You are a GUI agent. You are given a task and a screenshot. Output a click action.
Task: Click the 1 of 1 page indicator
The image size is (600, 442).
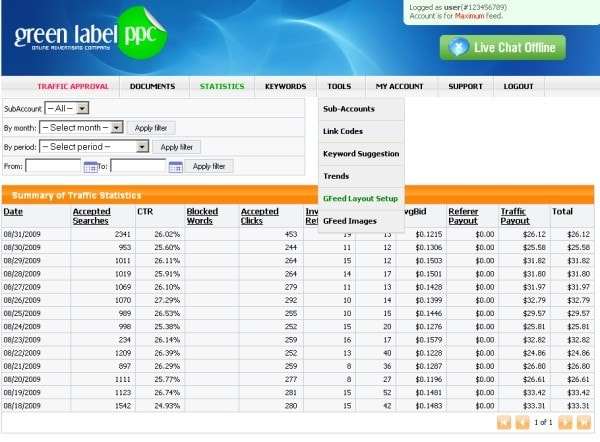point(543,422)
